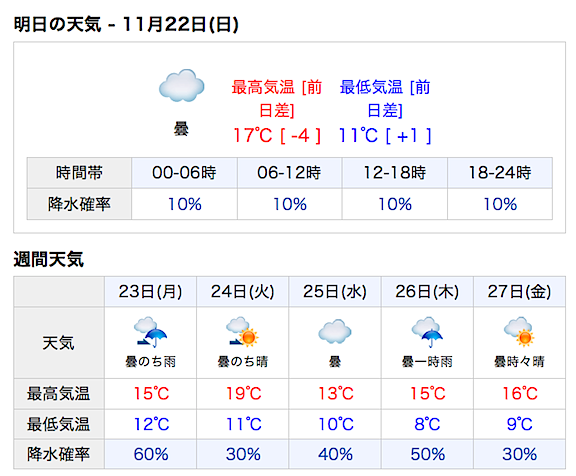Click the 10% rain chance for 06-12時

290,204
